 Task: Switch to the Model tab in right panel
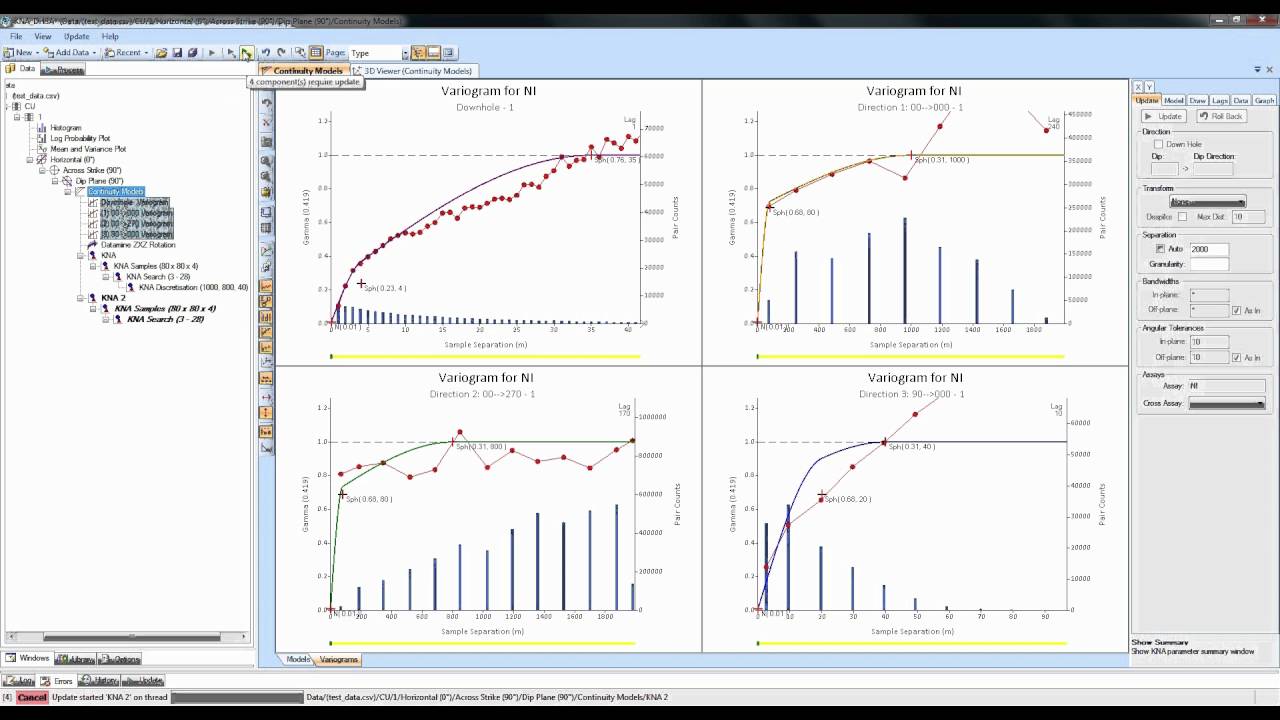coord(1174,100)
